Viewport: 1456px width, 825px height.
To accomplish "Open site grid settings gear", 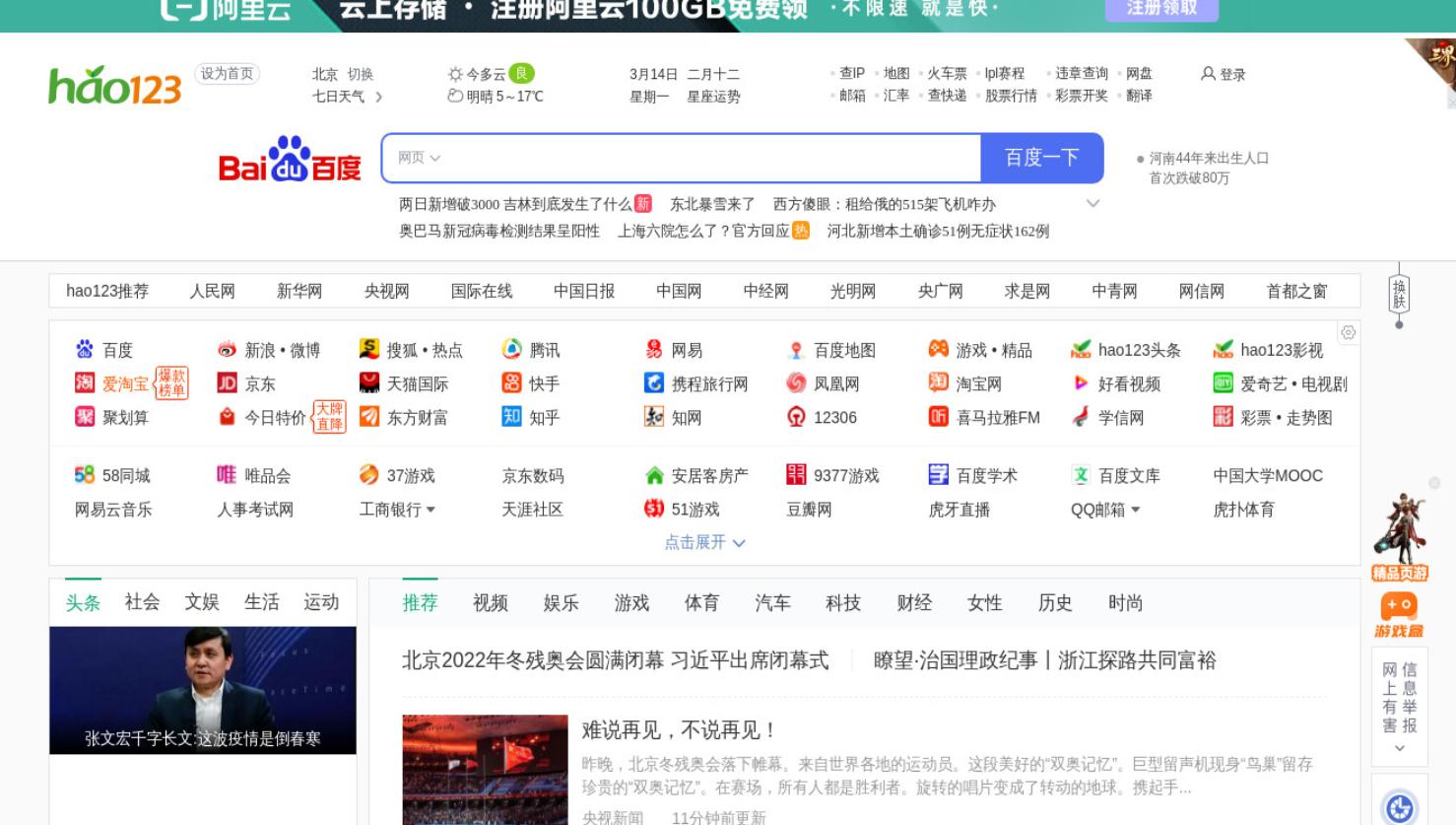I will 1349,333.
